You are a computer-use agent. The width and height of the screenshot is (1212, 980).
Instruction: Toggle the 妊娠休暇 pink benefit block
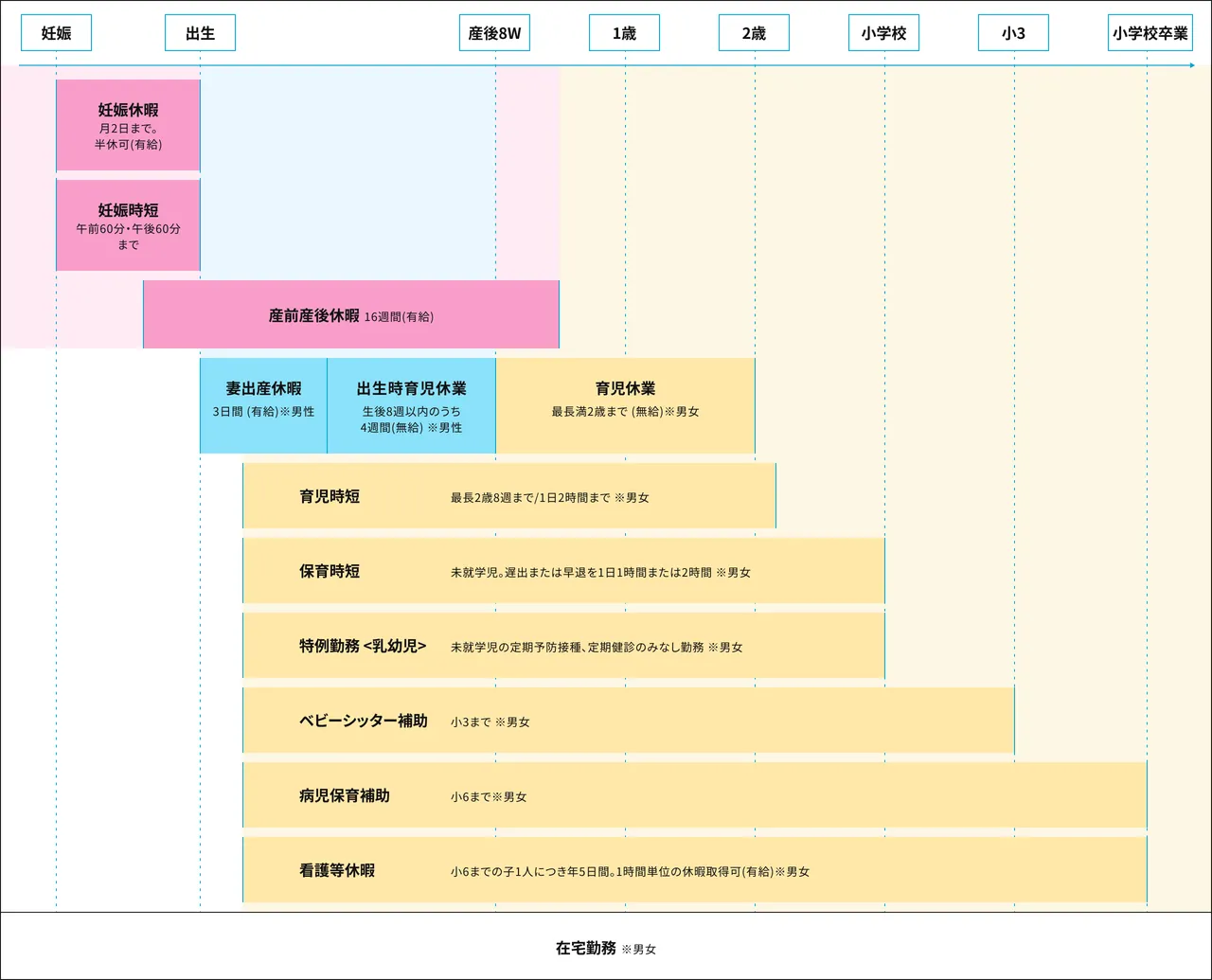(128, 124)
